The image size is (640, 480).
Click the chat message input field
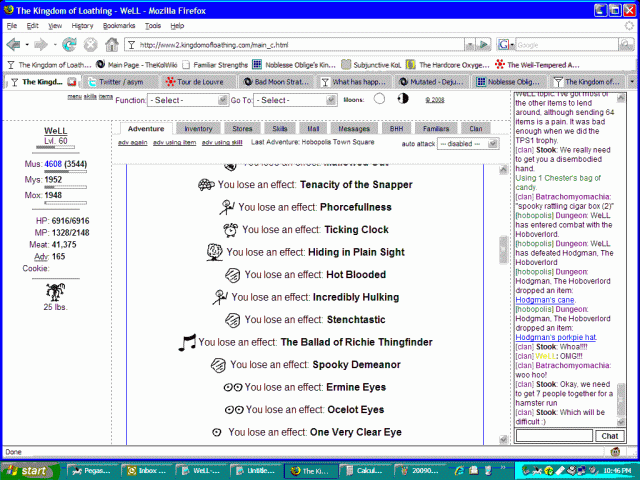[553, 436]
